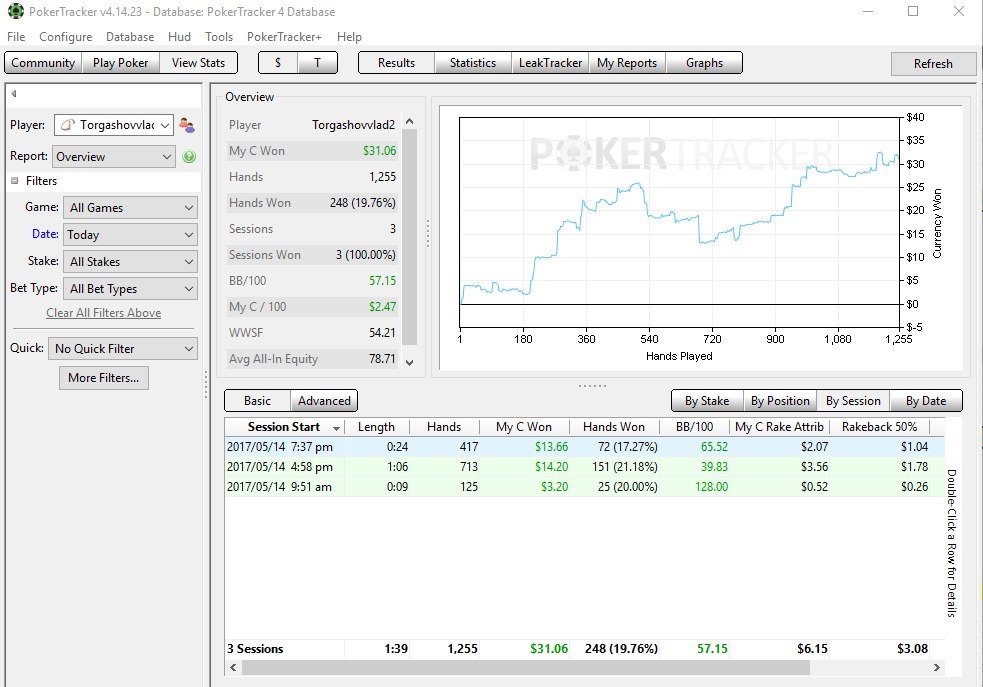This screenshot has width=983, height=687.
Task: Click the session table horizontal scrollbar thumb
Action: [x=526, y=668]
